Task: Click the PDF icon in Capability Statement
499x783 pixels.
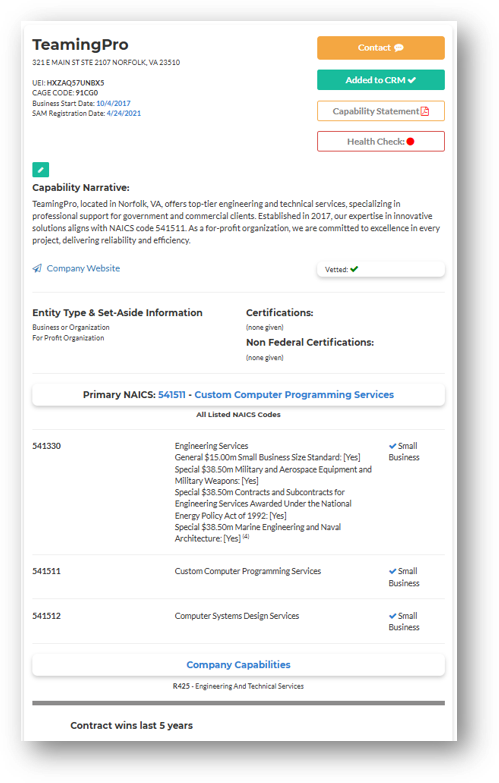Action: click(425, 111)
